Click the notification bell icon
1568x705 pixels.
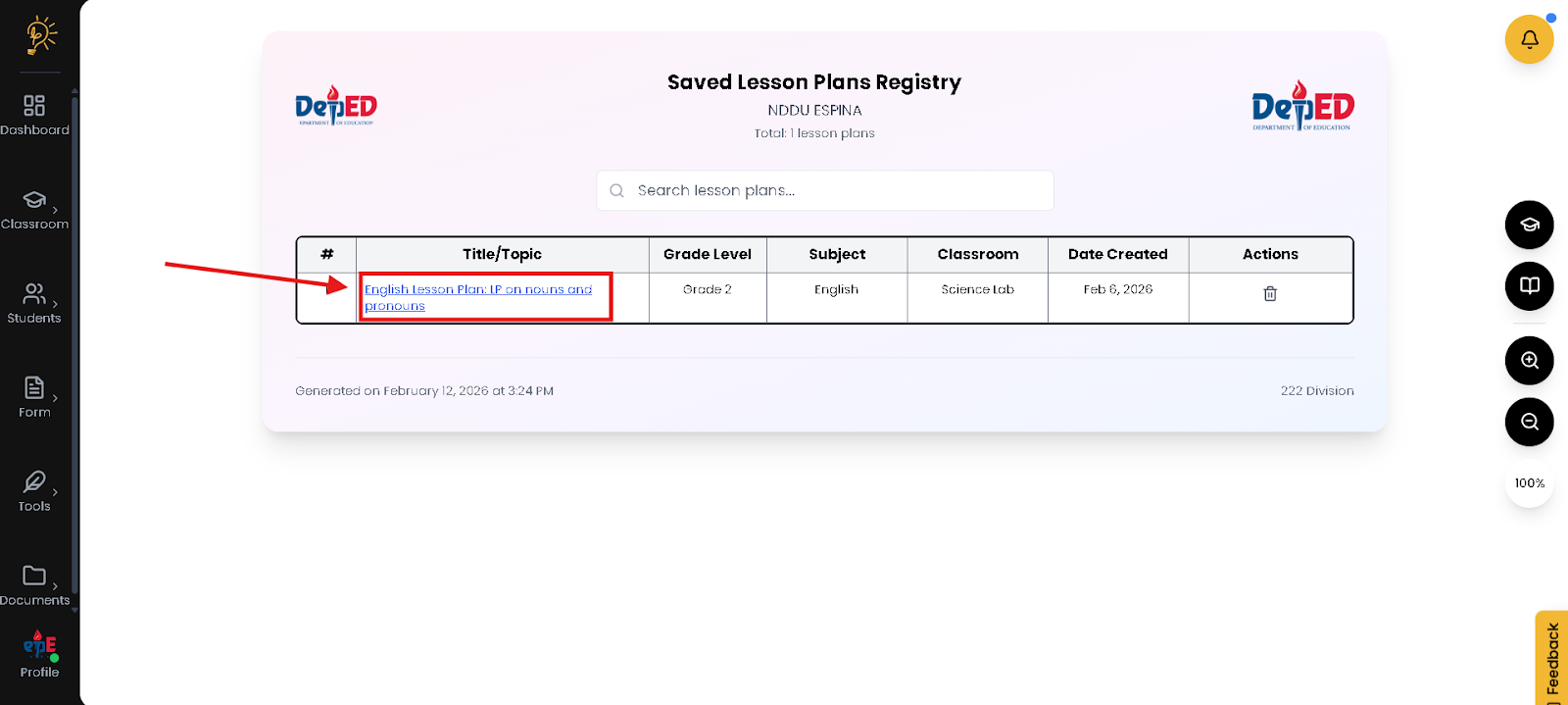coord(1529,40)
